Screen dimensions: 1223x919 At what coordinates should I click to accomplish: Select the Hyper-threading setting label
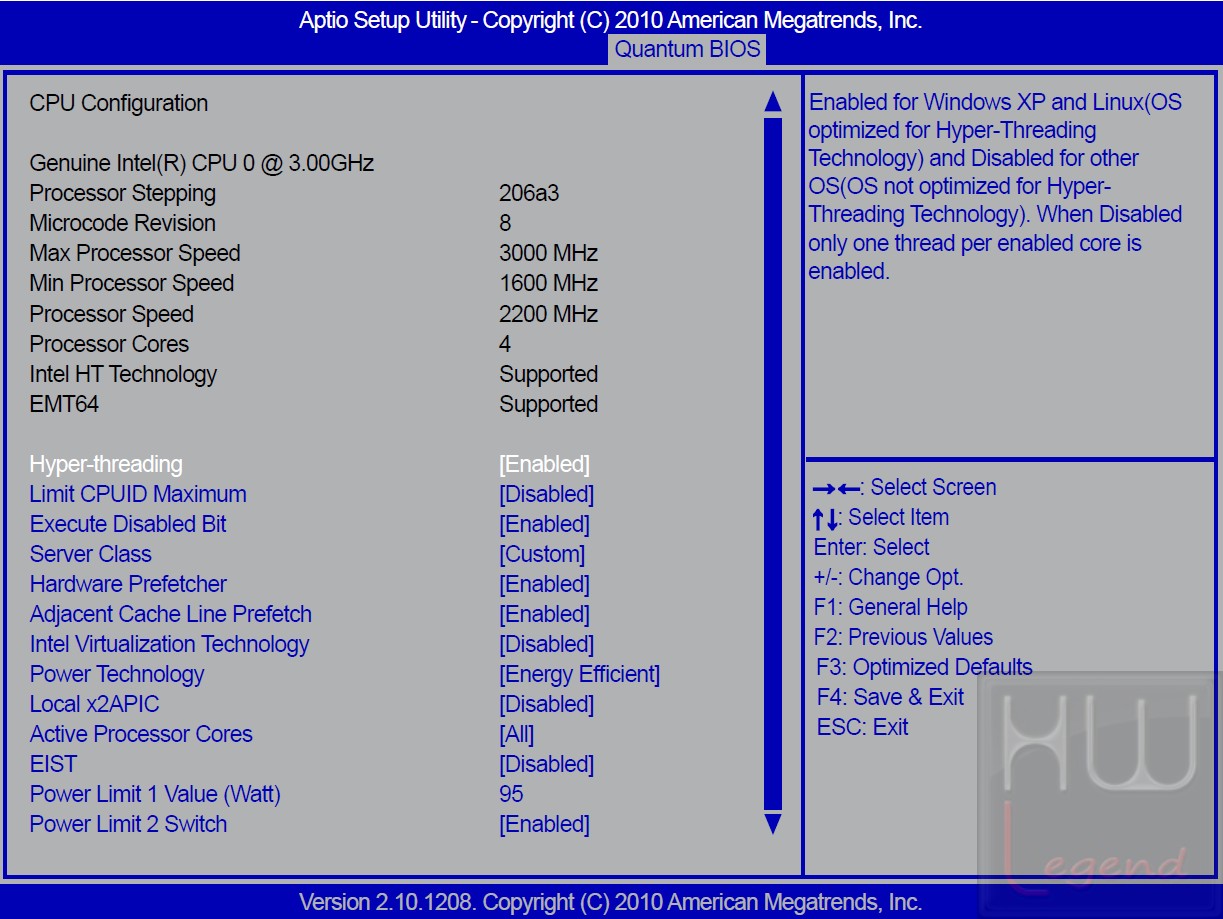[106, 464]
